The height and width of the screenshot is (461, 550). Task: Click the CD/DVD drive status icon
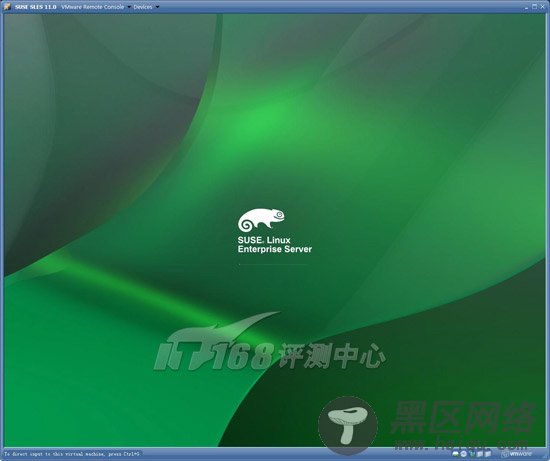coord(464,454)
